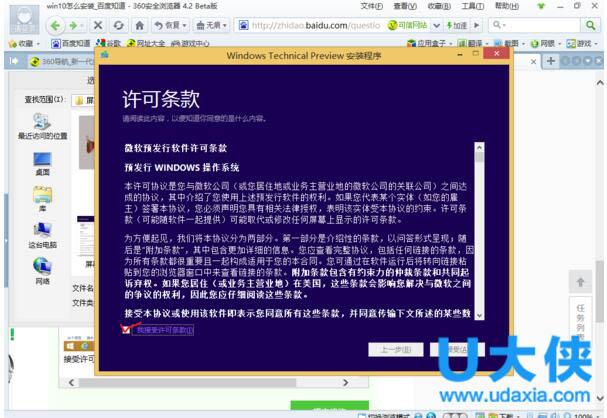The height and width of the screenshot is (418, 607).
Task: Click license text vertical scrollbar down arrow
Action: click(x=478, y=313)
